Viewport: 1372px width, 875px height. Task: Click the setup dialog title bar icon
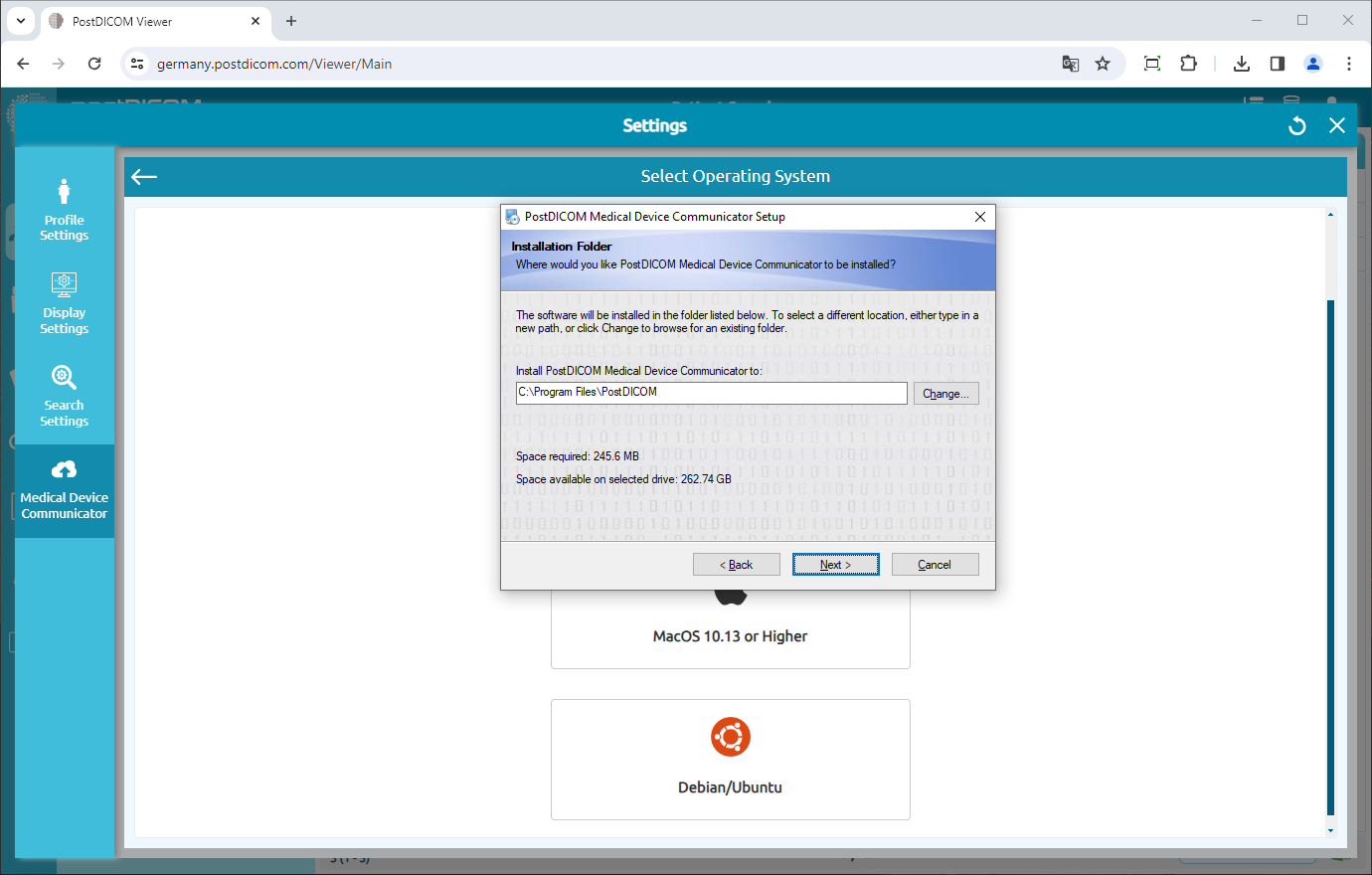[x=512, y=217]
